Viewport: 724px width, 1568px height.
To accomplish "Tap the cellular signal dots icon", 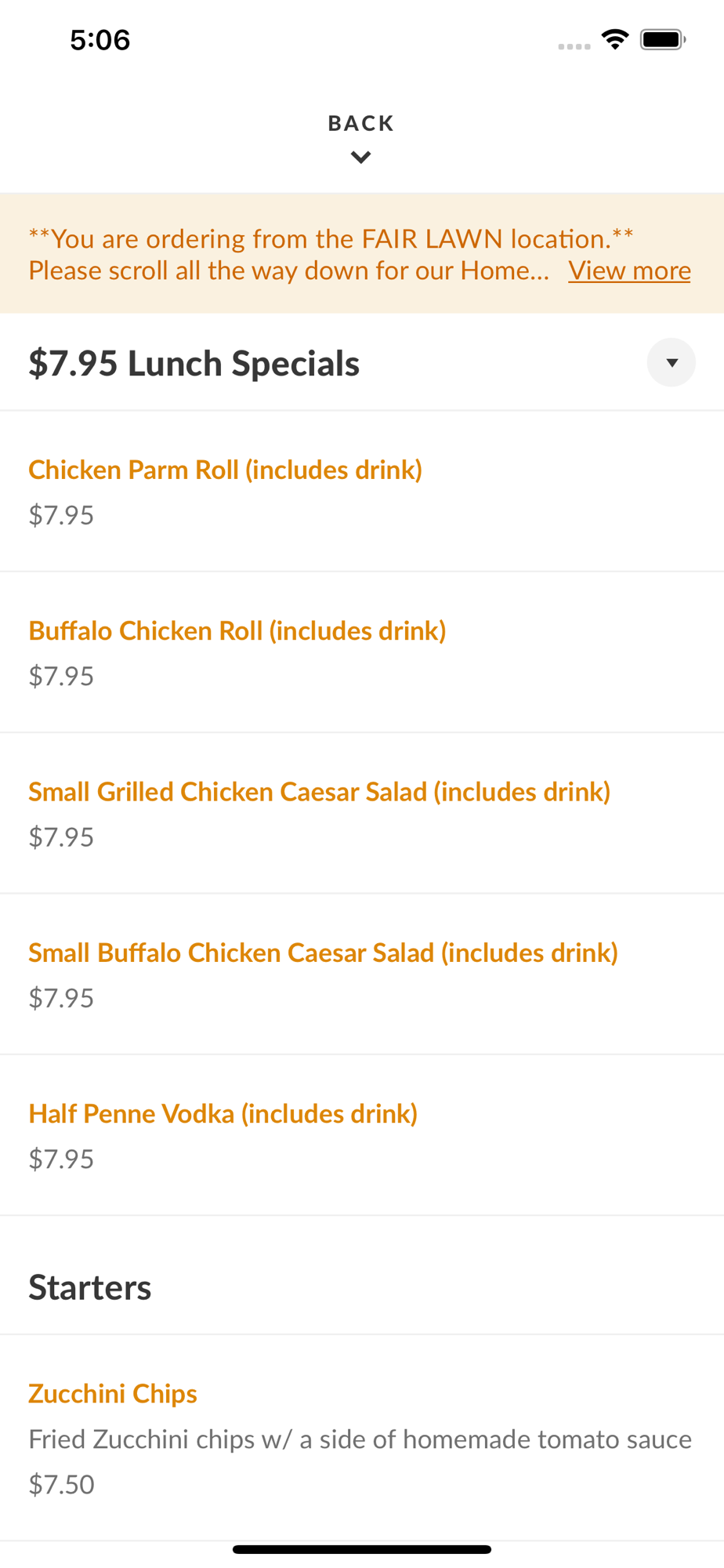I will [x=574, y=46].
